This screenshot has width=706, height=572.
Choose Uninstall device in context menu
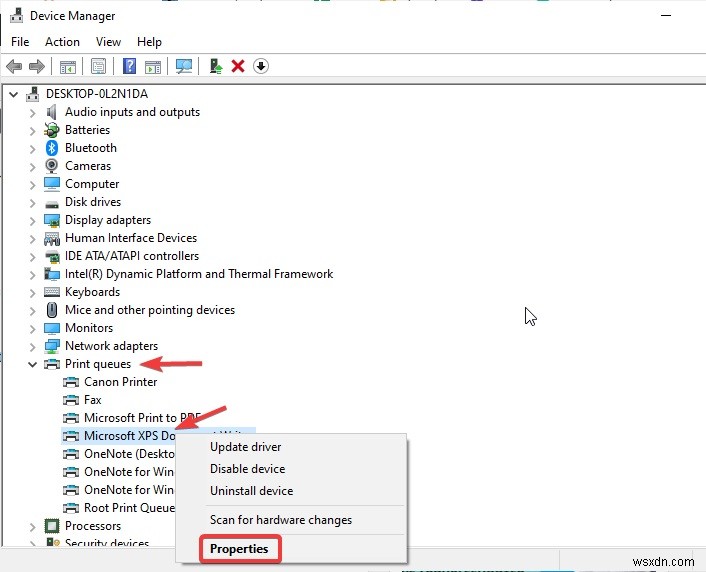click(x=251, y=491)
